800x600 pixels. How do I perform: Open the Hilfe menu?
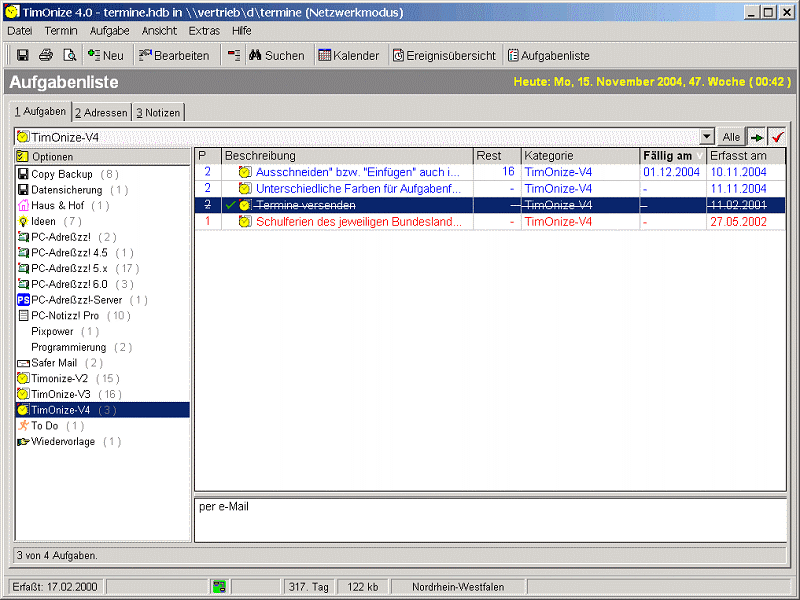click(x=241, y=31)
